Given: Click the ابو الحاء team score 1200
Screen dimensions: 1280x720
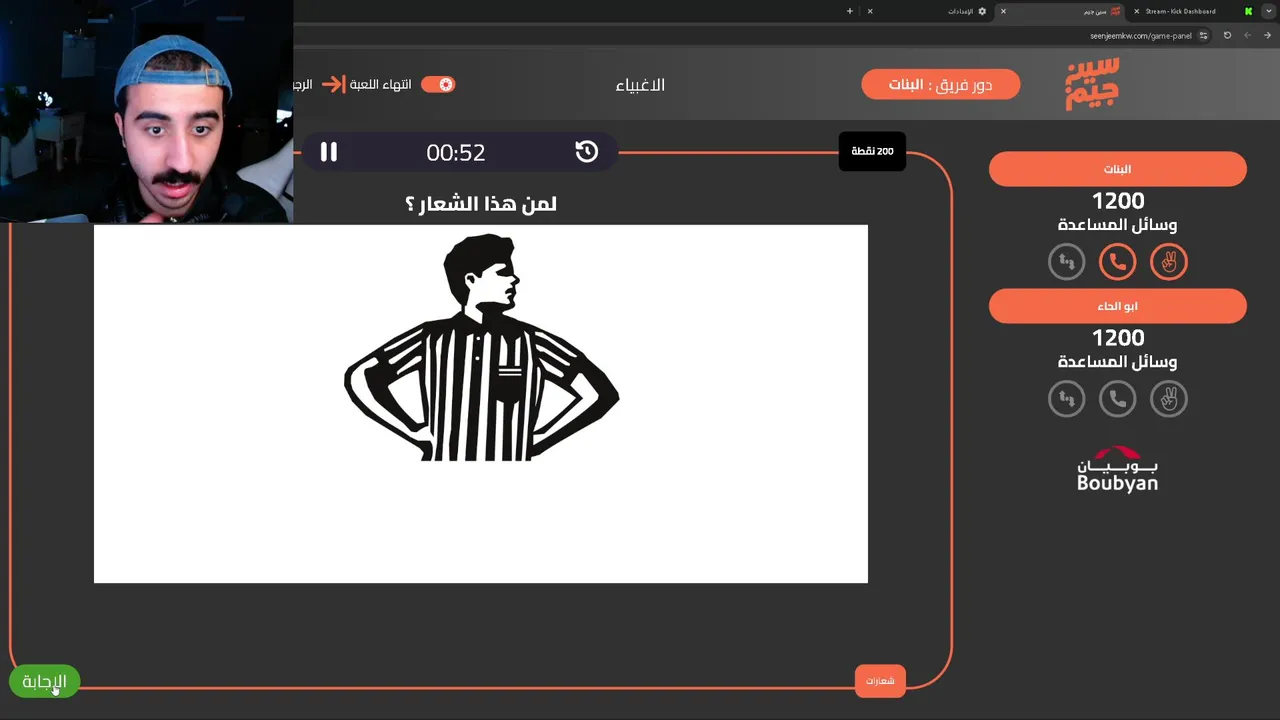Looking at the screenshot, I should [x=1117, y=338].
